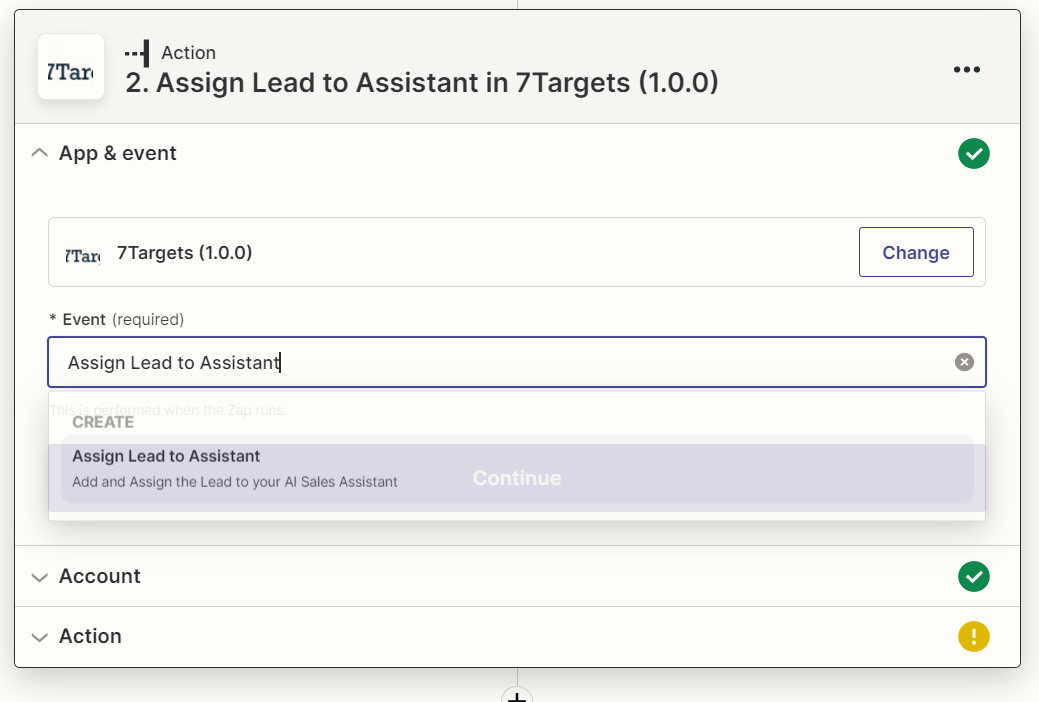Click the yellow warning icon beside Action
The height and width of the screenshot is (702, 1039).
(x=973, y=636)
